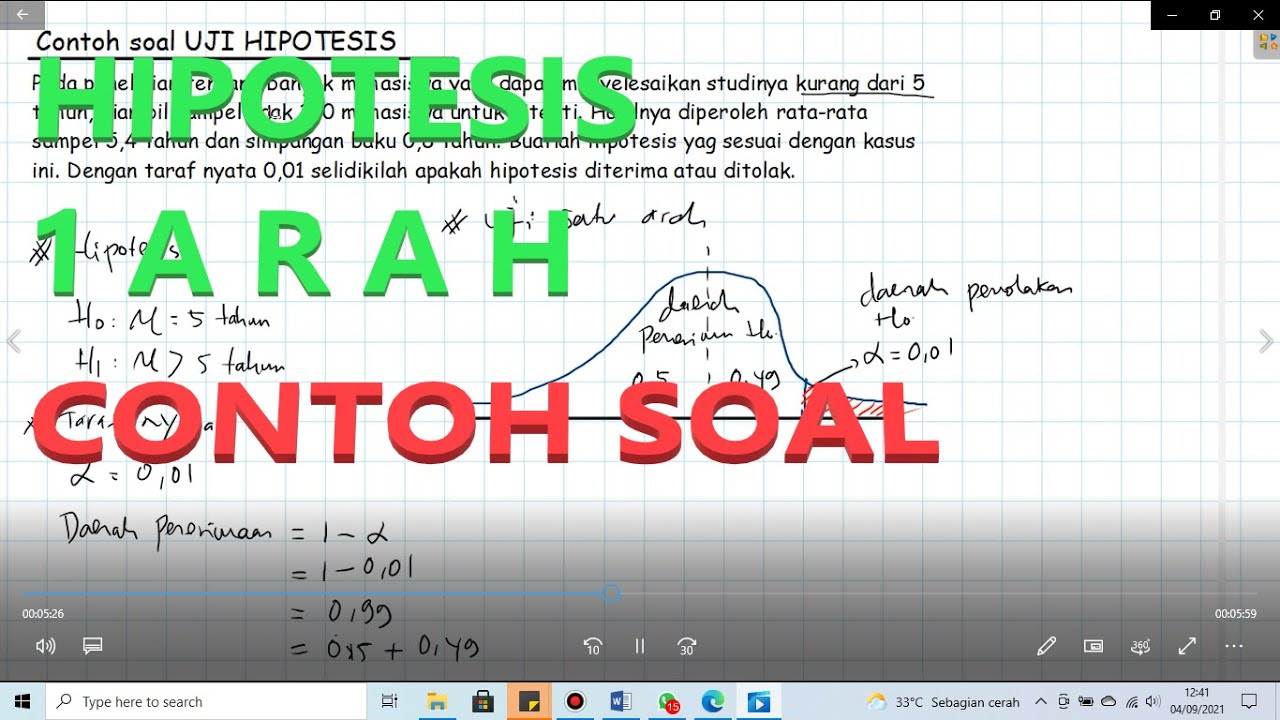Open weather widget showing 33°C
1280x720 pixels.
click(x=943, y=702)
